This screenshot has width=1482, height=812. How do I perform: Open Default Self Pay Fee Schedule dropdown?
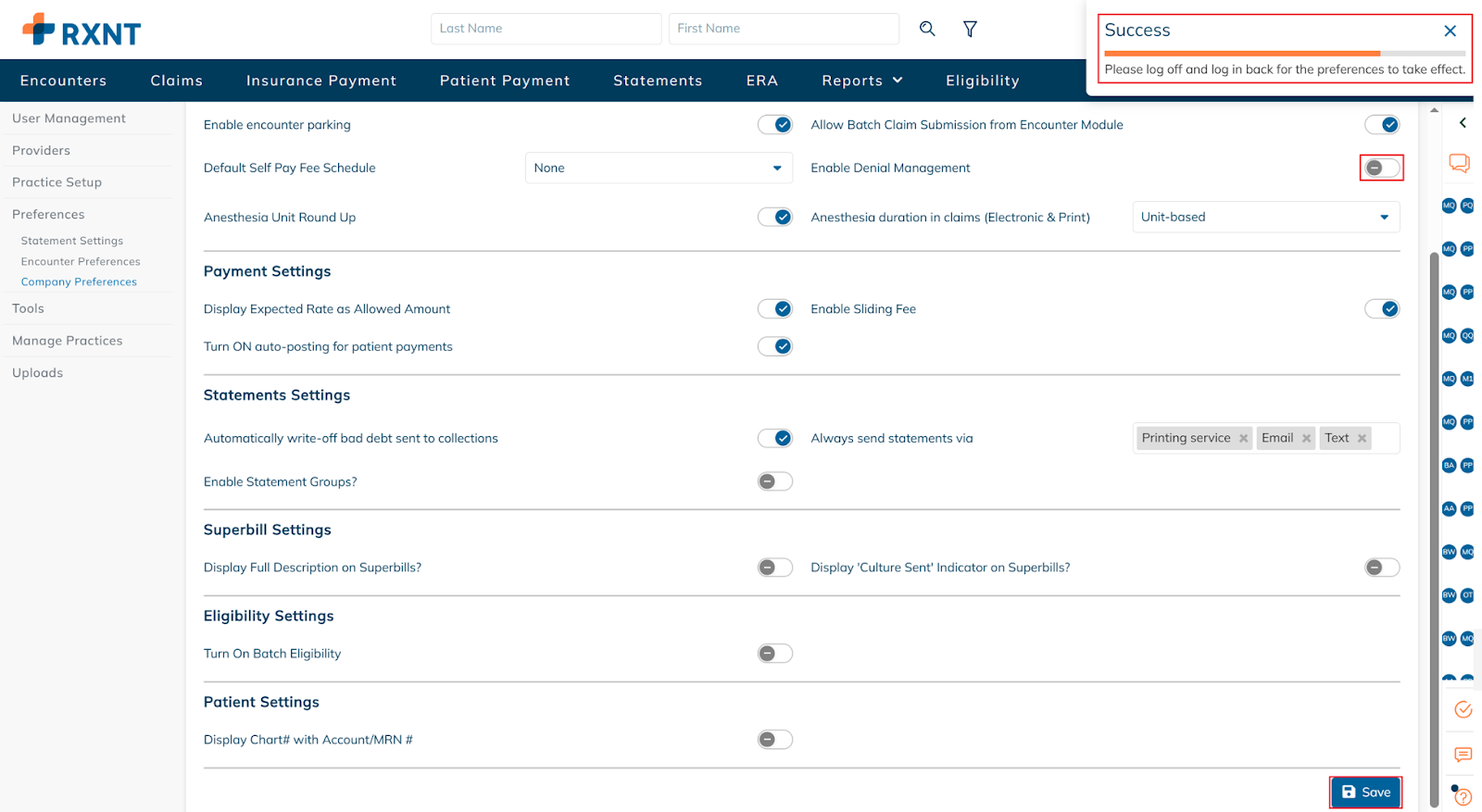(658, 168)
